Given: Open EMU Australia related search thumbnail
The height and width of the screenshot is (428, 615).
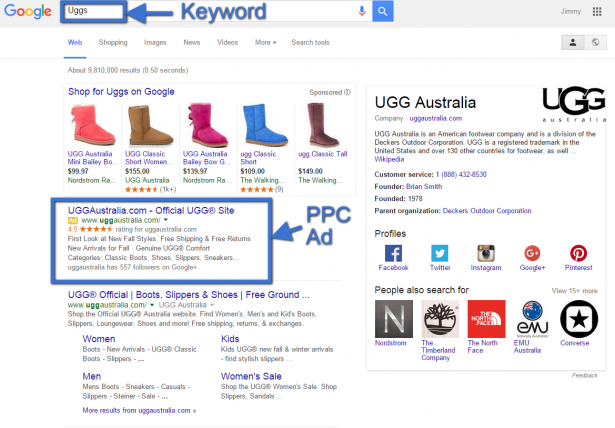Looking at the screenshot, I should coord(533,319).
